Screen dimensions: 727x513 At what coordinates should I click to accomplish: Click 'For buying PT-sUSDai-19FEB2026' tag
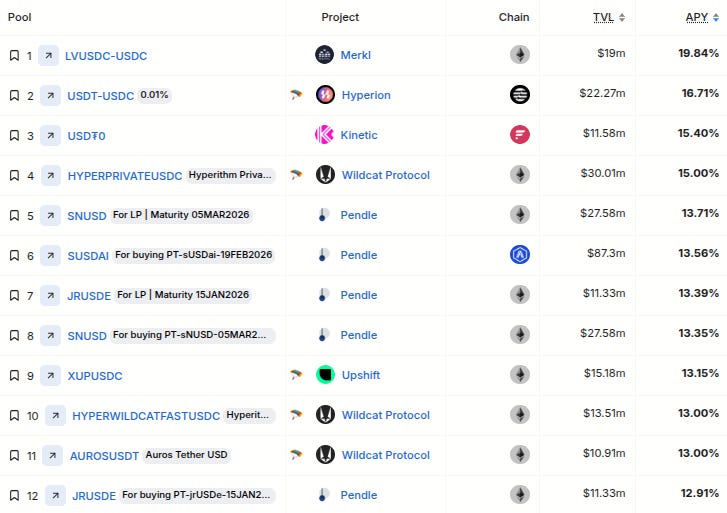(x=193, y=255)
